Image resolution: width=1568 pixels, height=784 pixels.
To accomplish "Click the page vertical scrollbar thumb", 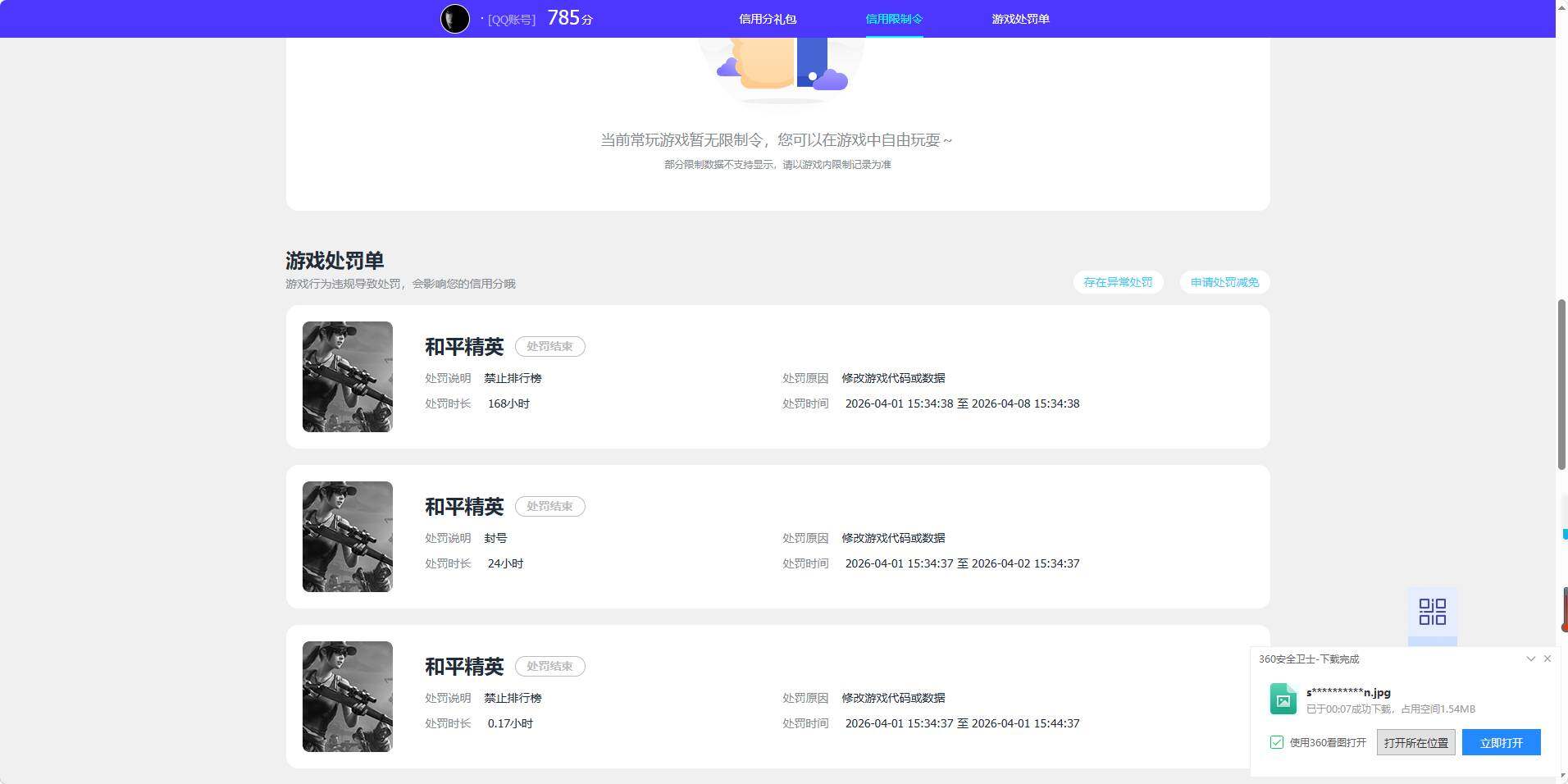I will pyautogui.click(x=1561, y=385).
